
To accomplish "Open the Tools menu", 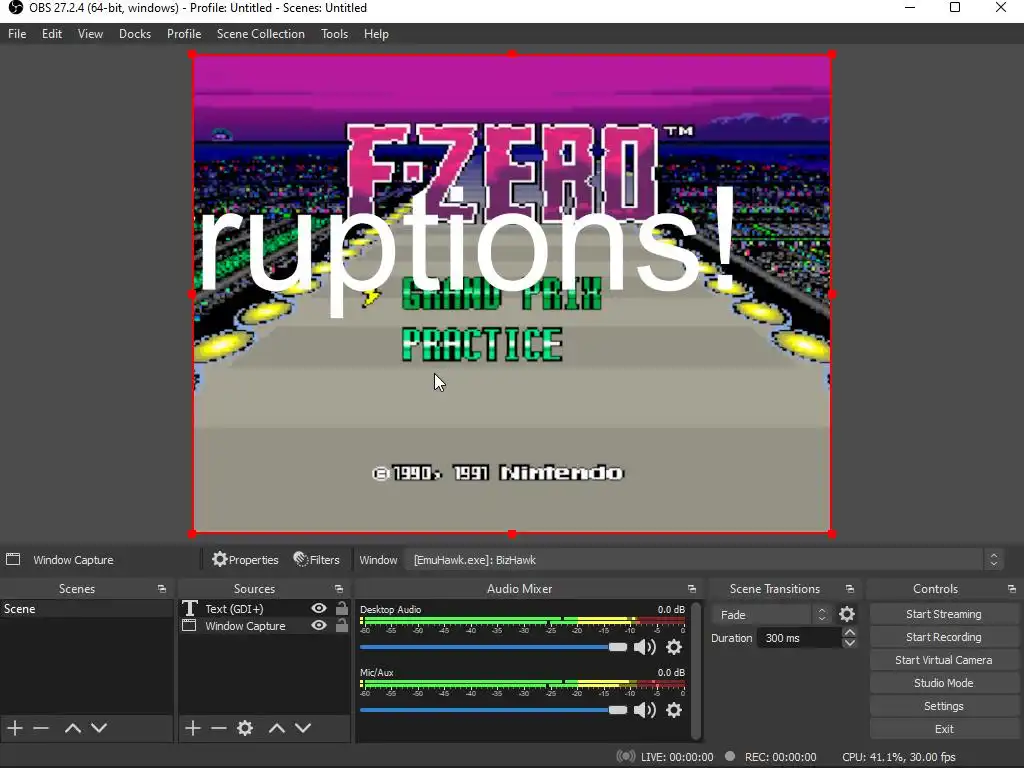I will pos(334,34).
